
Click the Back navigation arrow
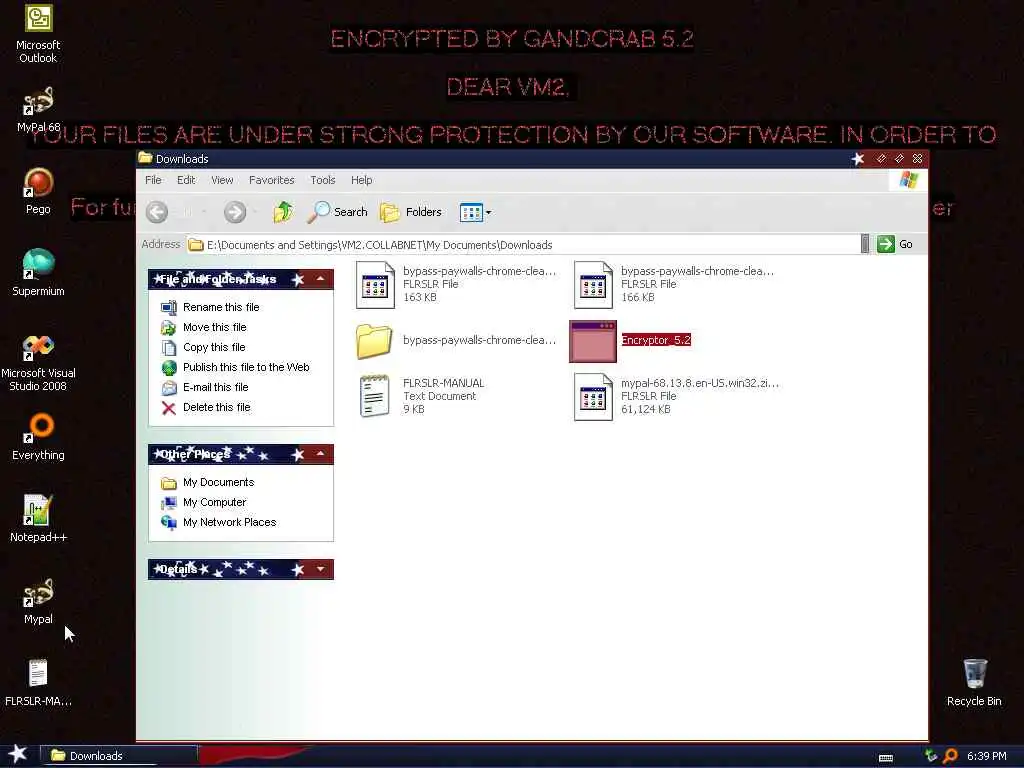(157, 212)
